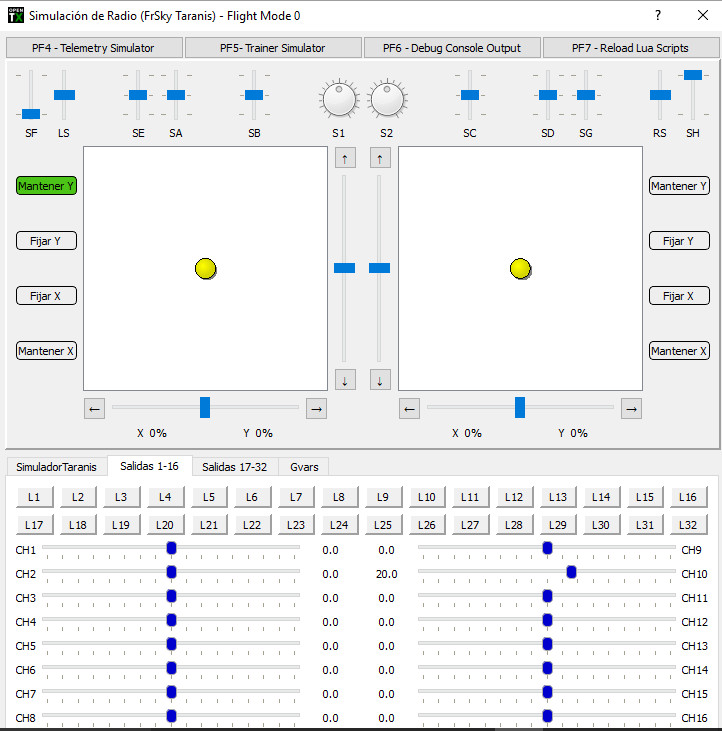Image resolution: width=722 pixels, height=731 pixels.
Task: Click the OpenTX logo in title bar
Action: coord(13,15)
